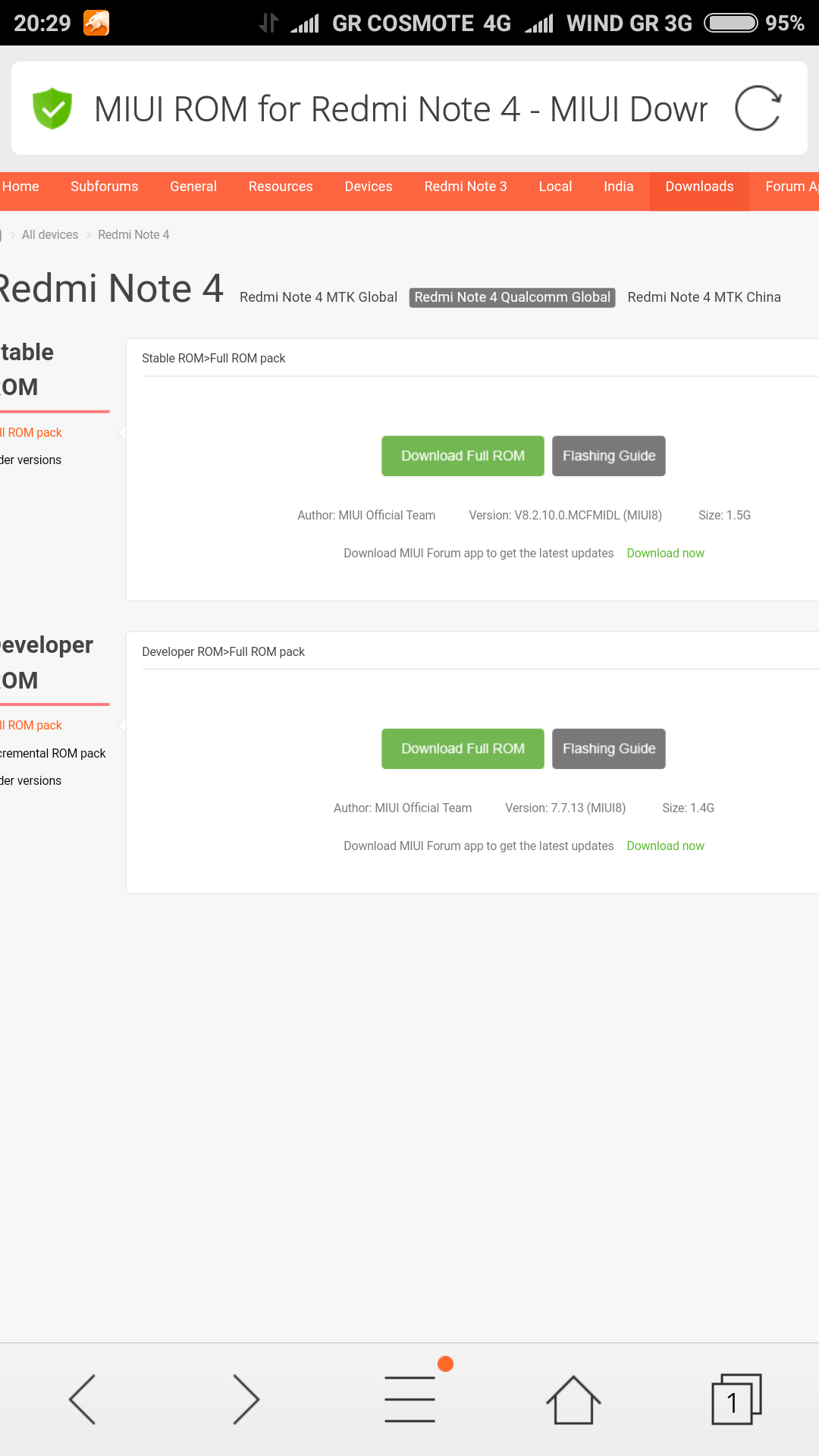Open Older versions under Stable ROM
The height and width of the screenshot is (1456, 819).
[x=30, y=460]
